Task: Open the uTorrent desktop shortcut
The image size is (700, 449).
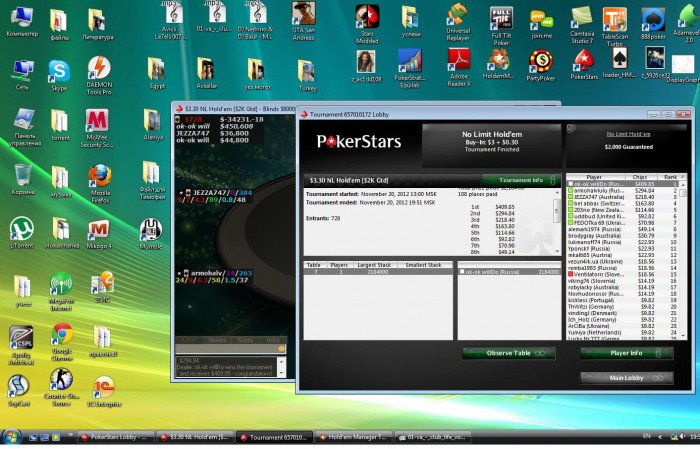Action: pyautogui.click(x=21, y=232)
